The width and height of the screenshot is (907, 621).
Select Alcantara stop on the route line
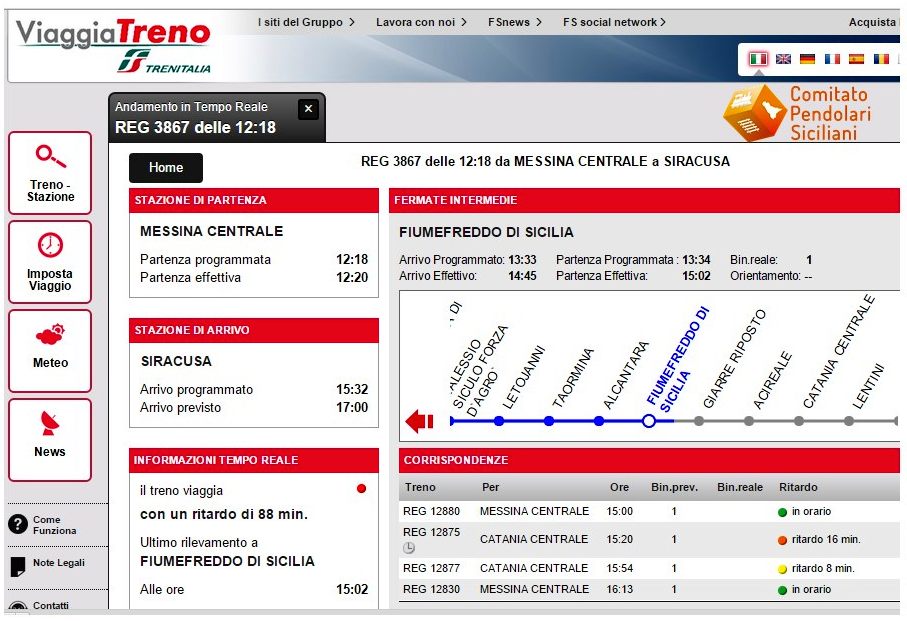tap(599, 421)
